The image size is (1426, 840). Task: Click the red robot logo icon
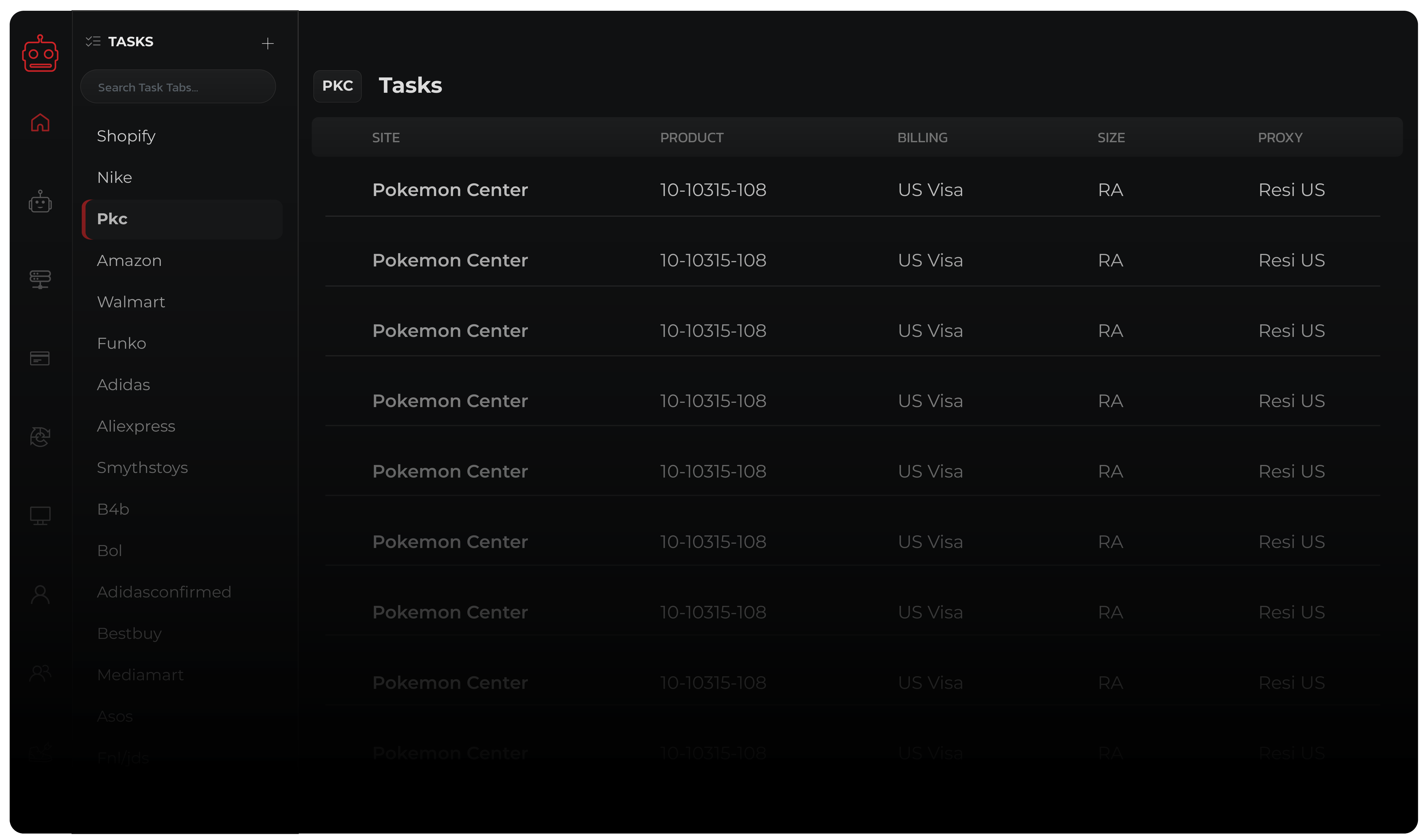coord(40,54)
